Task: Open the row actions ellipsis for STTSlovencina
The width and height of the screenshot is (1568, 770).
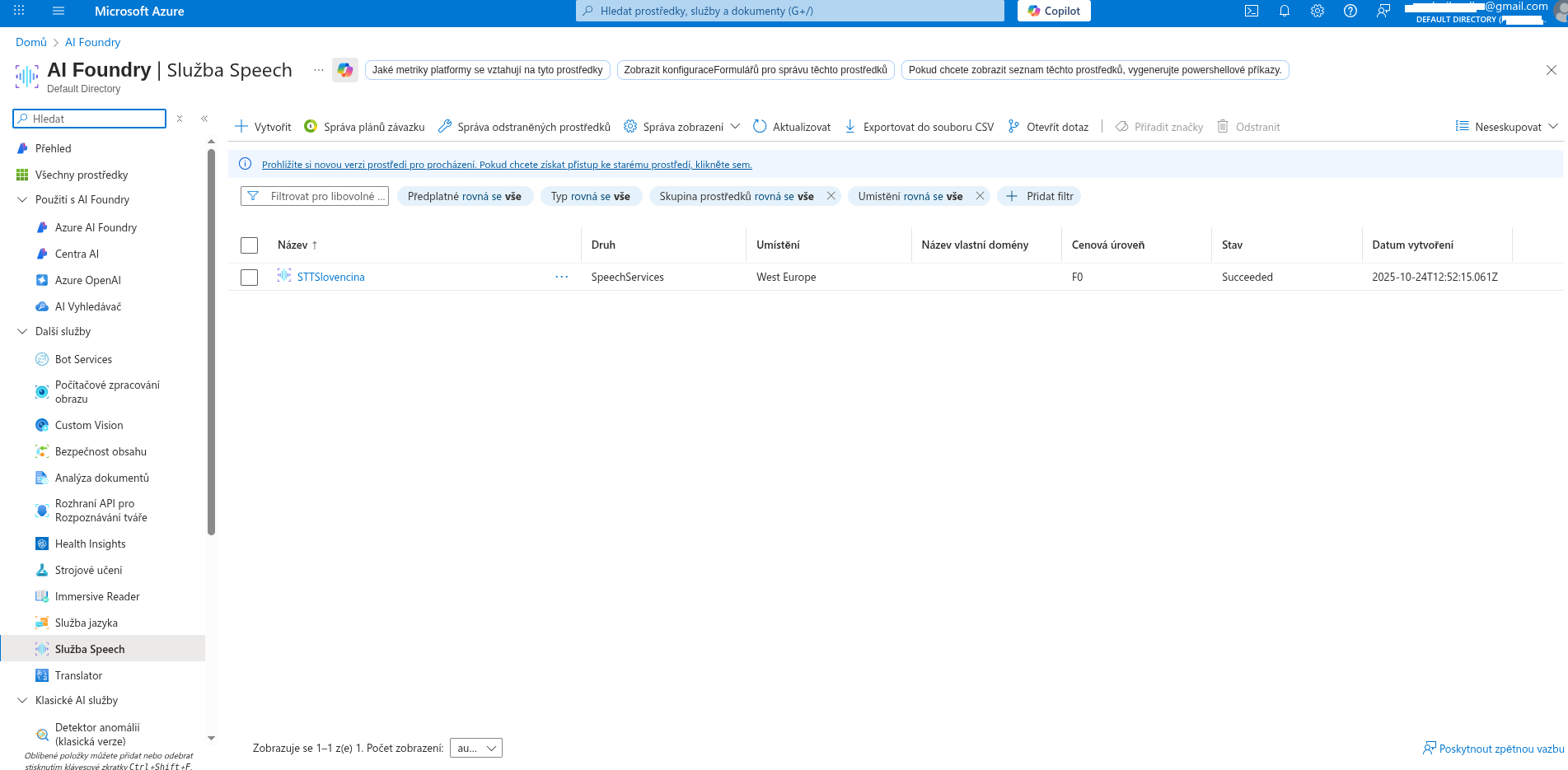Action: (562, 277)
